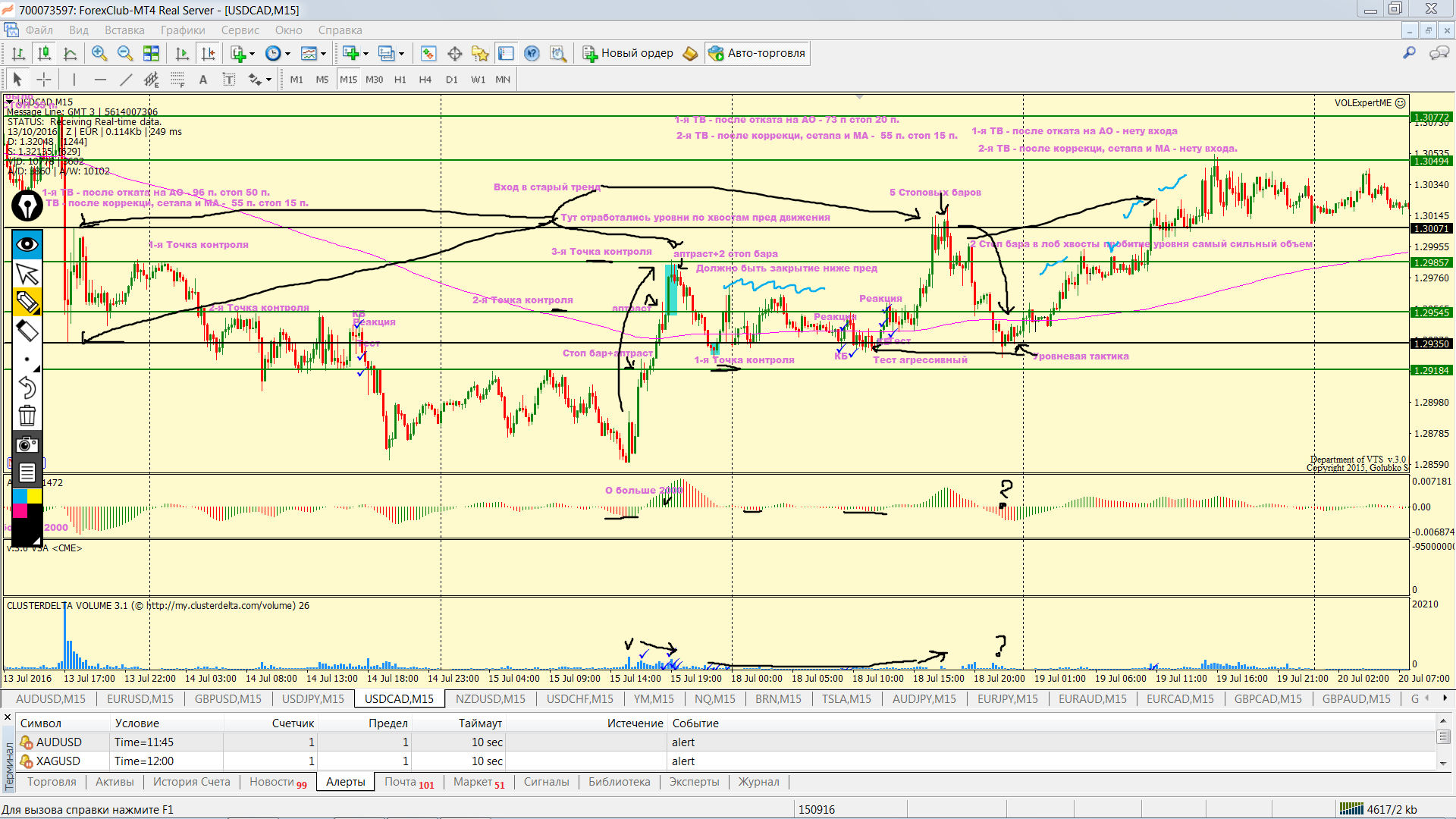Switch timeframe to W1

(x=478, y=80)
